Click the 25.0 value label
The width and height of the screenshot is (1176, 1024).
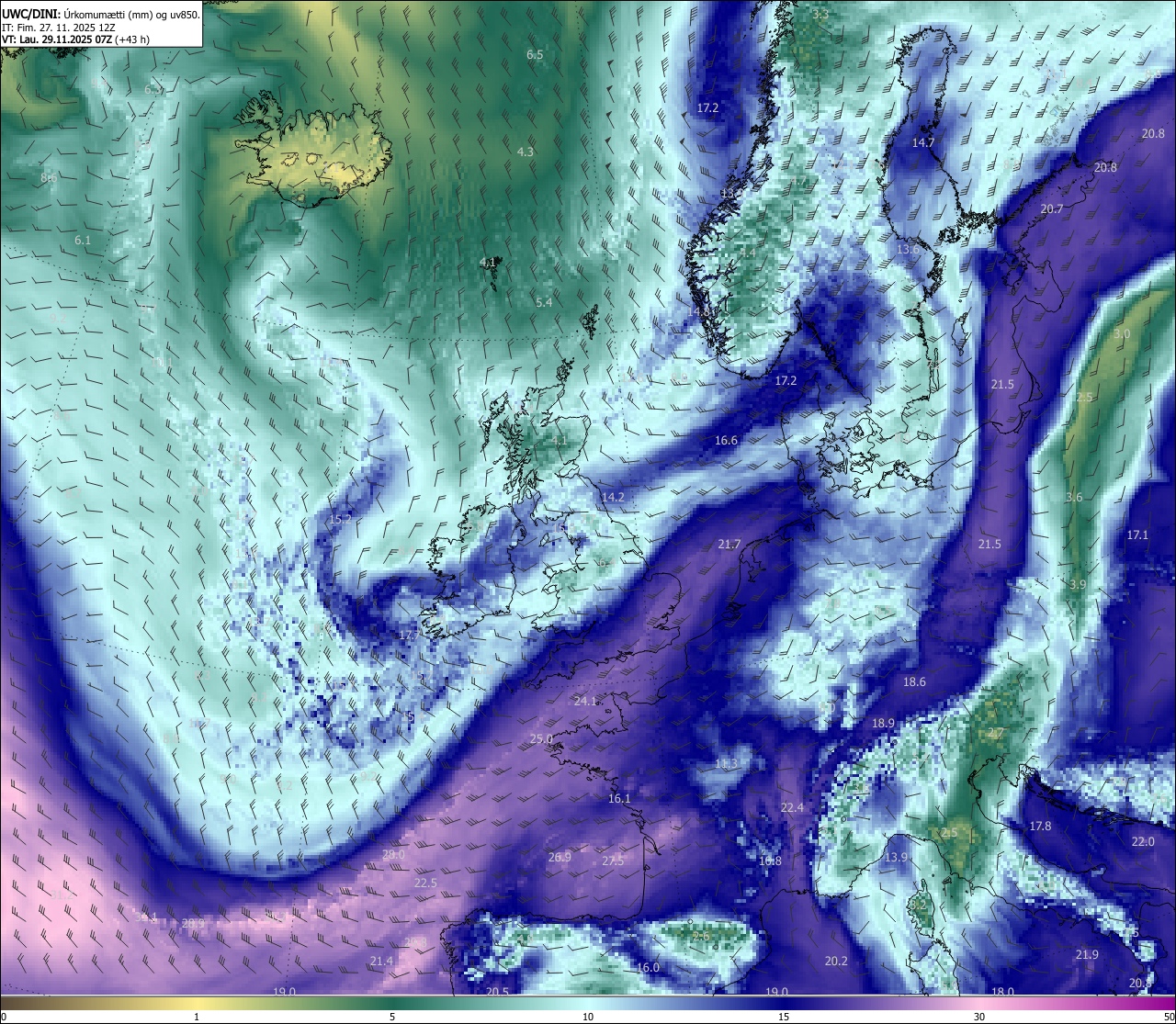coord(542,739)
